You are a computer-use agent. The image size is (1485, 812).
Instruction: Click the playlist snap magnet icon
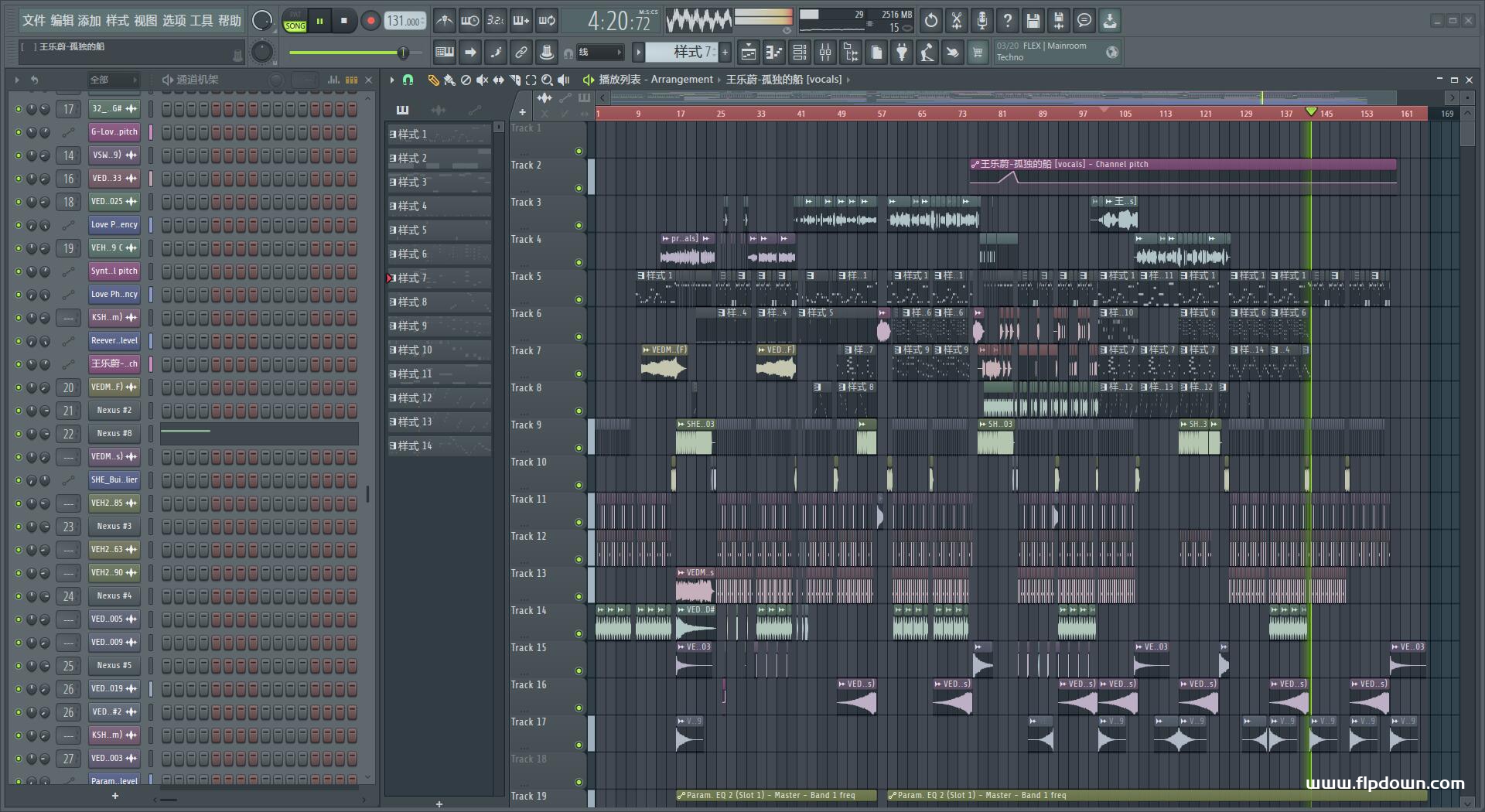[408, 80]
